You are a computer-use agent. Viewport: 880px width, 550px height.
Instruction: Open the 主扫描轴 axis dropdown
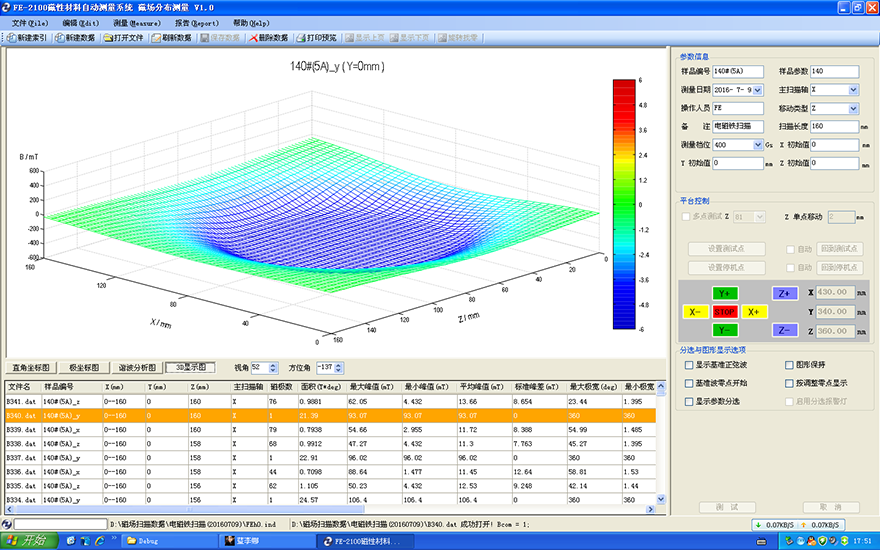pyautogui.click(x=854, y=90)
